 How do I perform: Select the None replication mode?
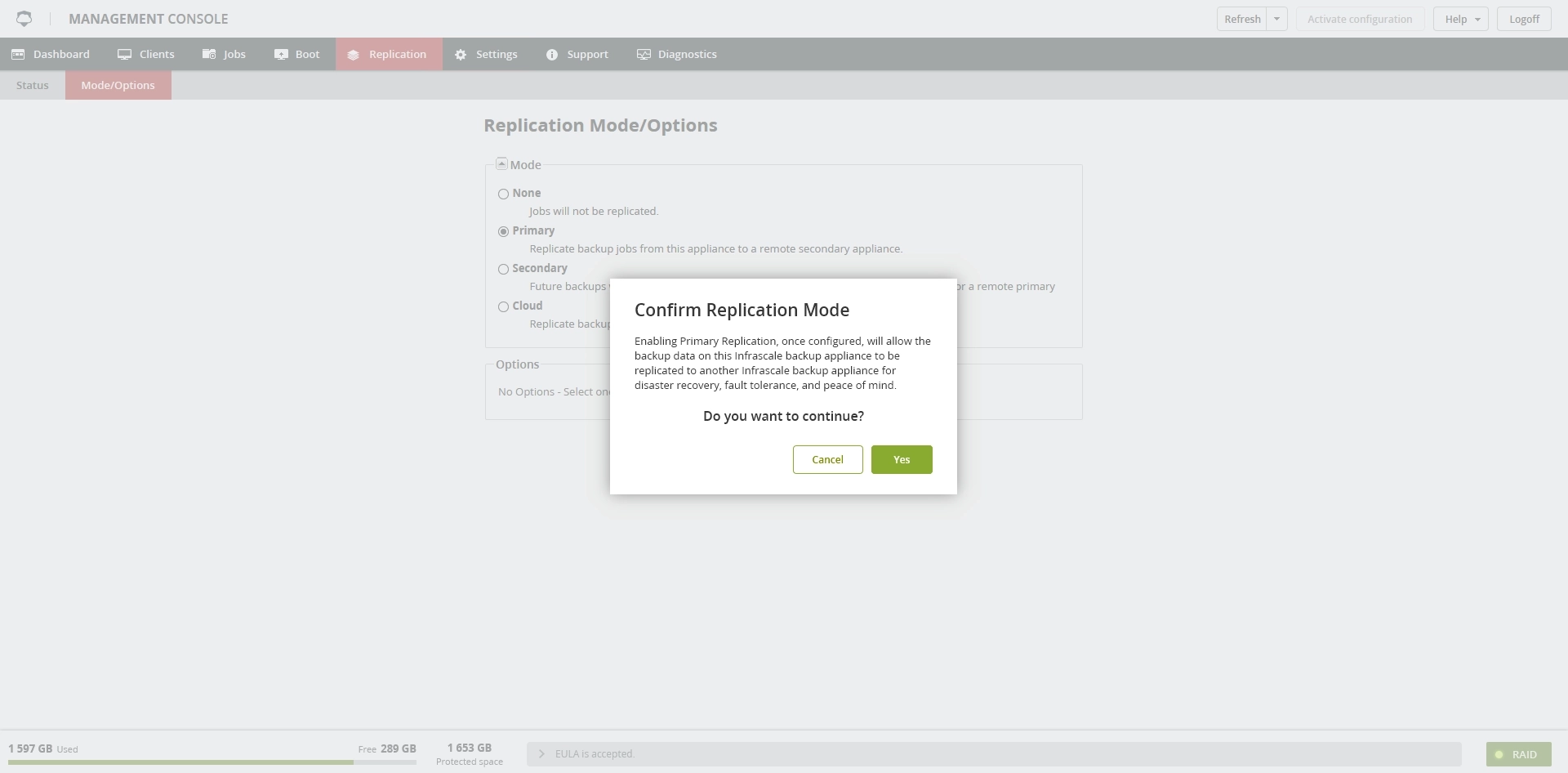pos(503,194)
